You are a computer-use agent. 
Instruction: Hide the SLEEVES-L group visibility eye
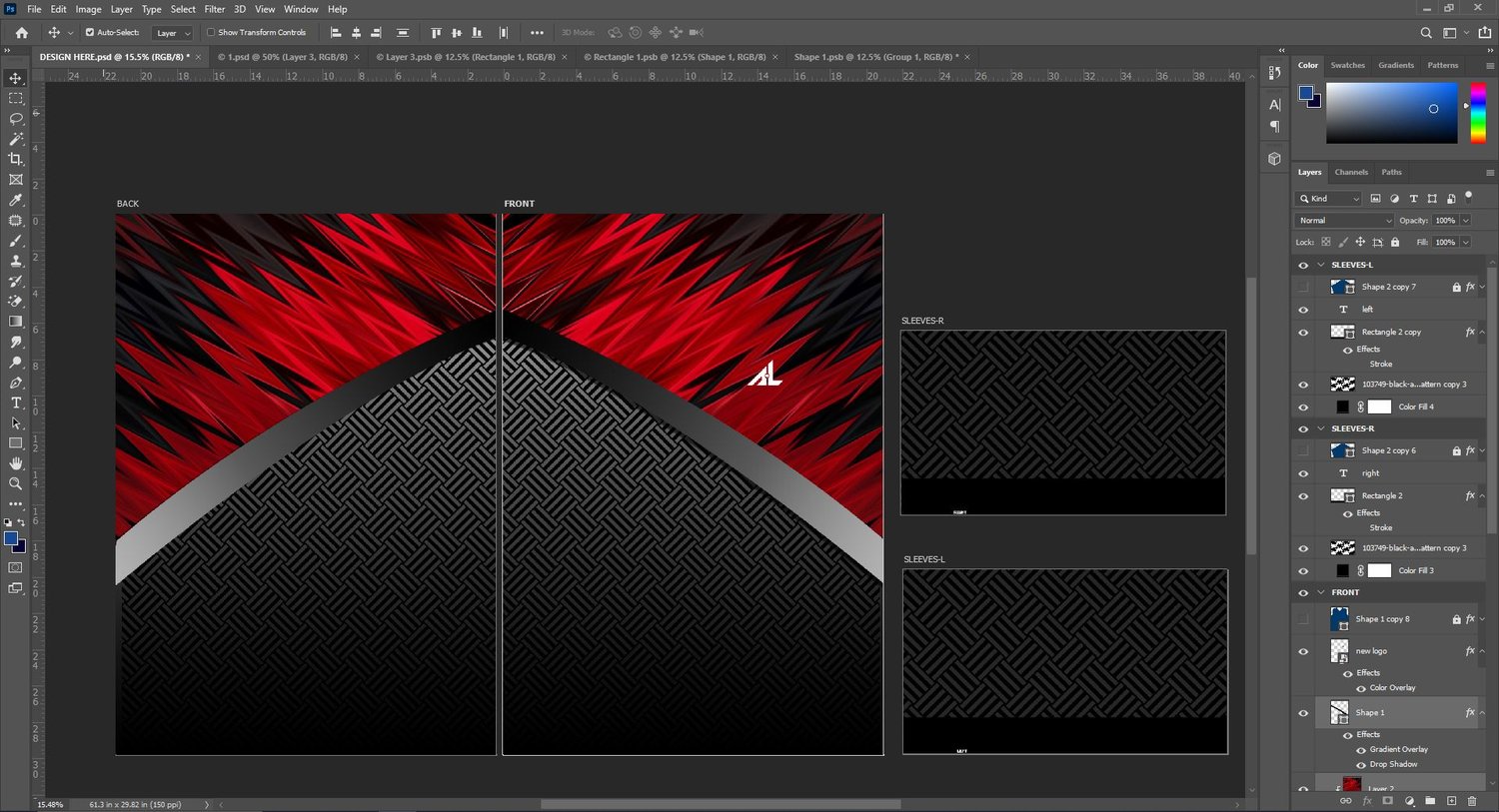1303,265
